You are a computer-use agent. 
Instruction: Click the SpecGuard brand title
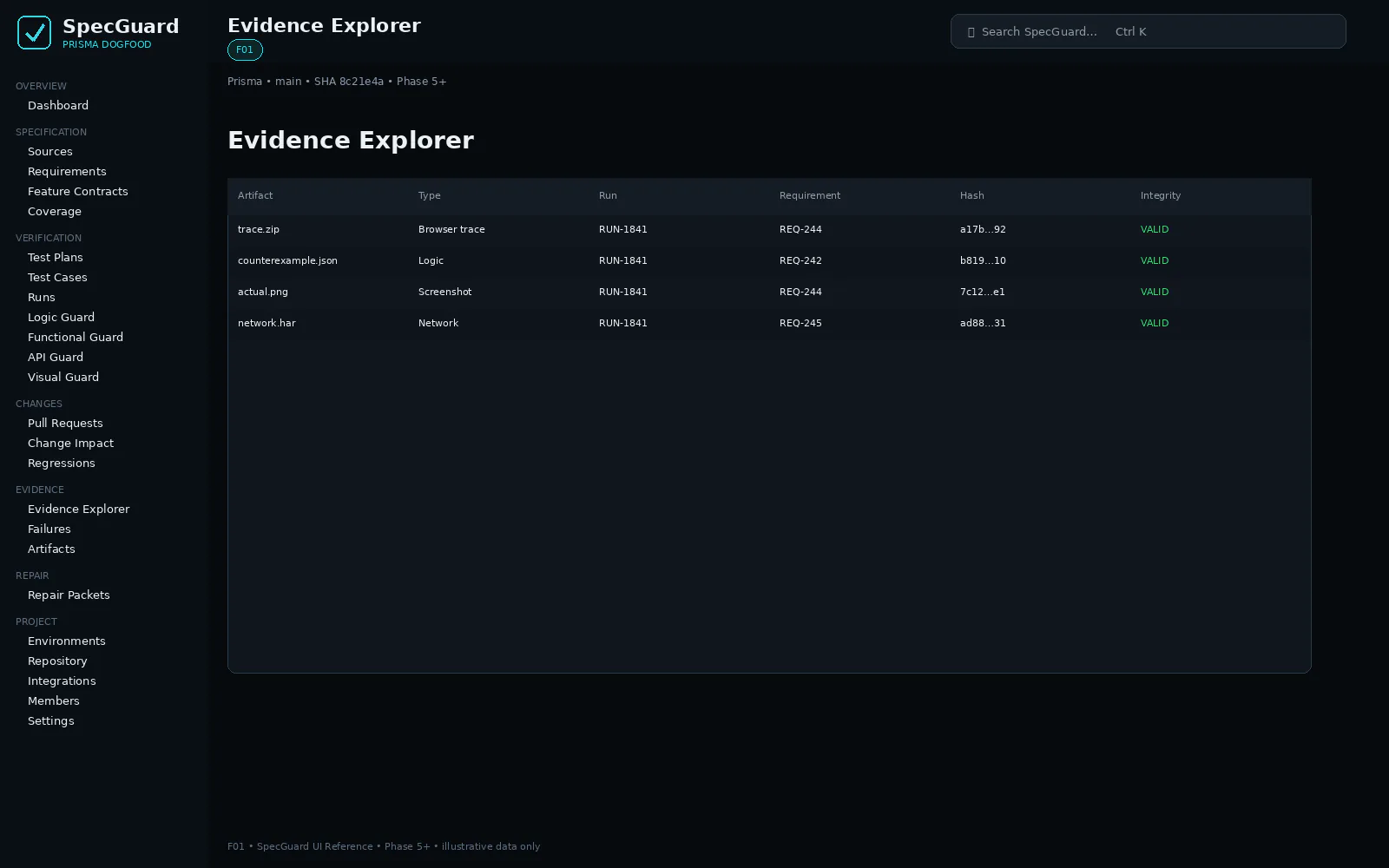(121, 26)
